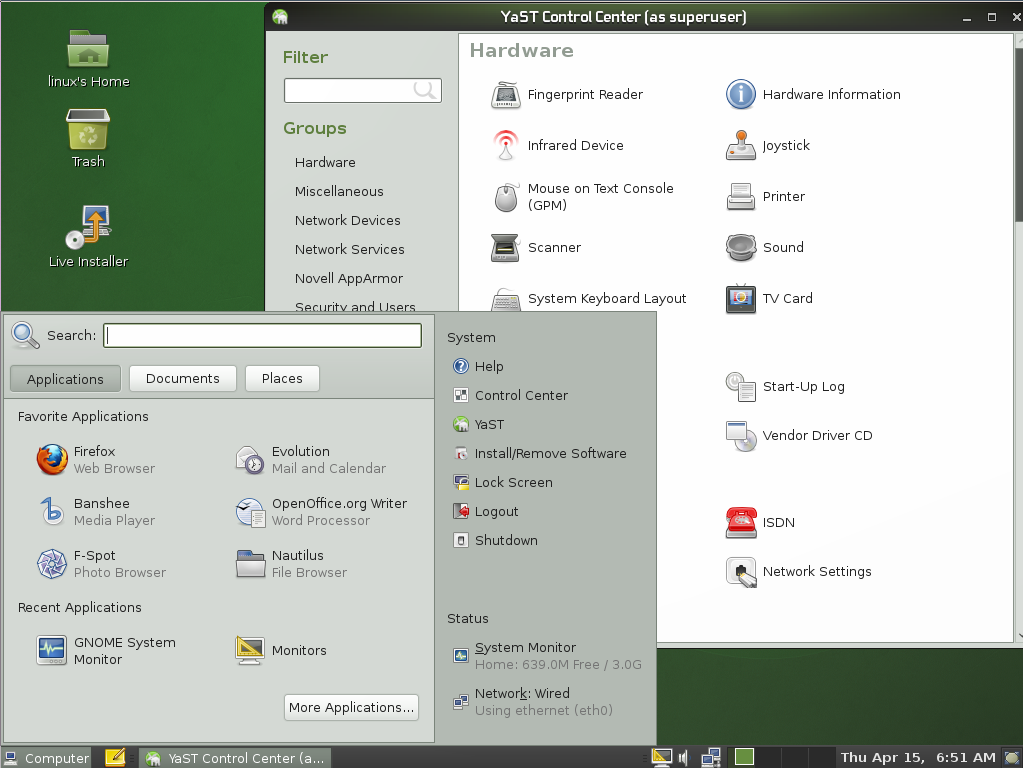The image size is (1023, 768).
Task: Open Mouse on Text Console (GPM) icon
Action: tap(506, 197)
